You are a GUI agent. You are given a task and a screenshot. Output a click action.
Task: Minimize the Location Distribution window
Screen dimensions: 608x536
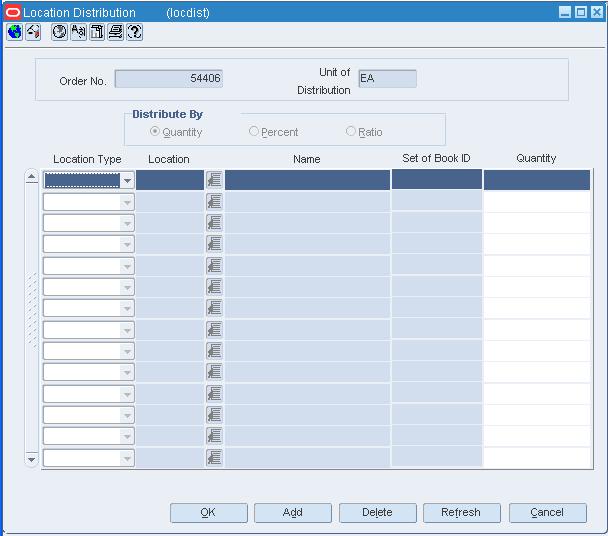(565, 12)
